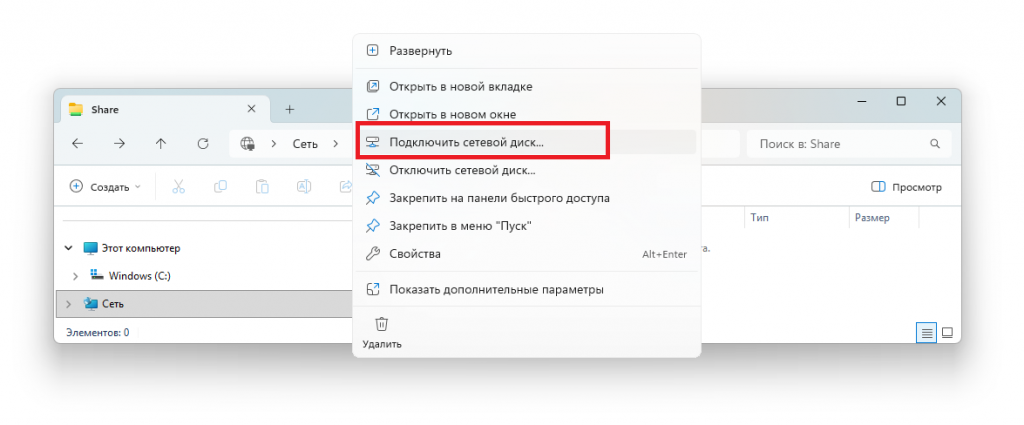This screenshot has height=425, width=1024.
Task: Select Map network drive entry
Action: (526, 142)
